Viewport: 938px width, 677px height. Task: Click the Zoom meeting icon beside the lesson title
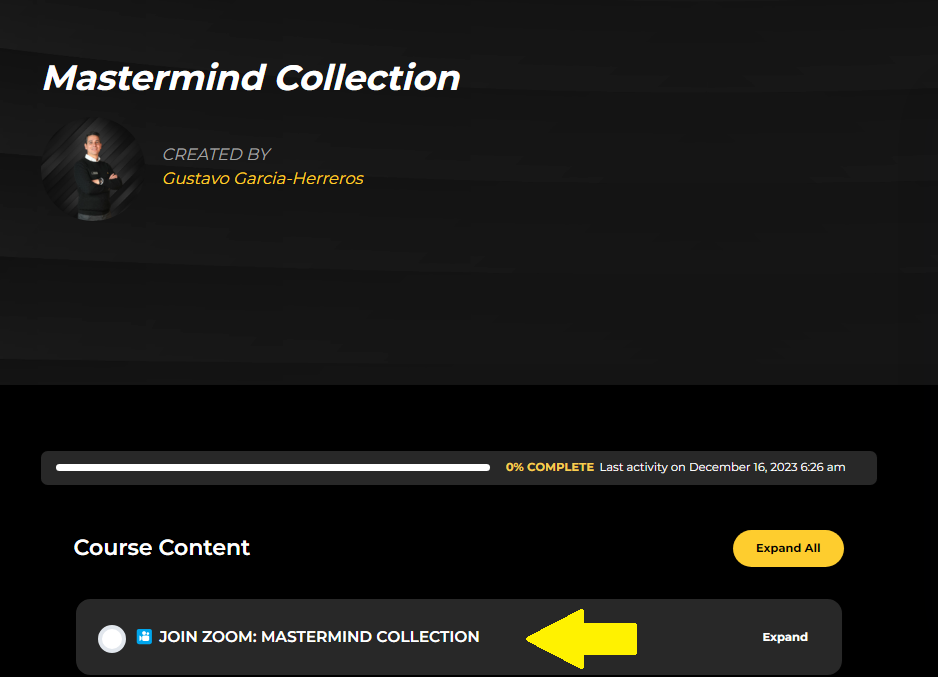click(144, 637)
